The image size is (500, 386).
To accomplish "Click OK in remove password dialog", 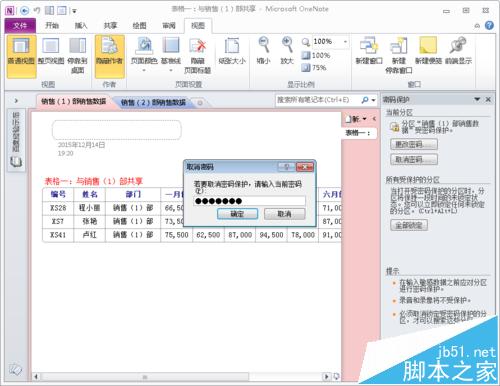I will (x=237, y=214).
